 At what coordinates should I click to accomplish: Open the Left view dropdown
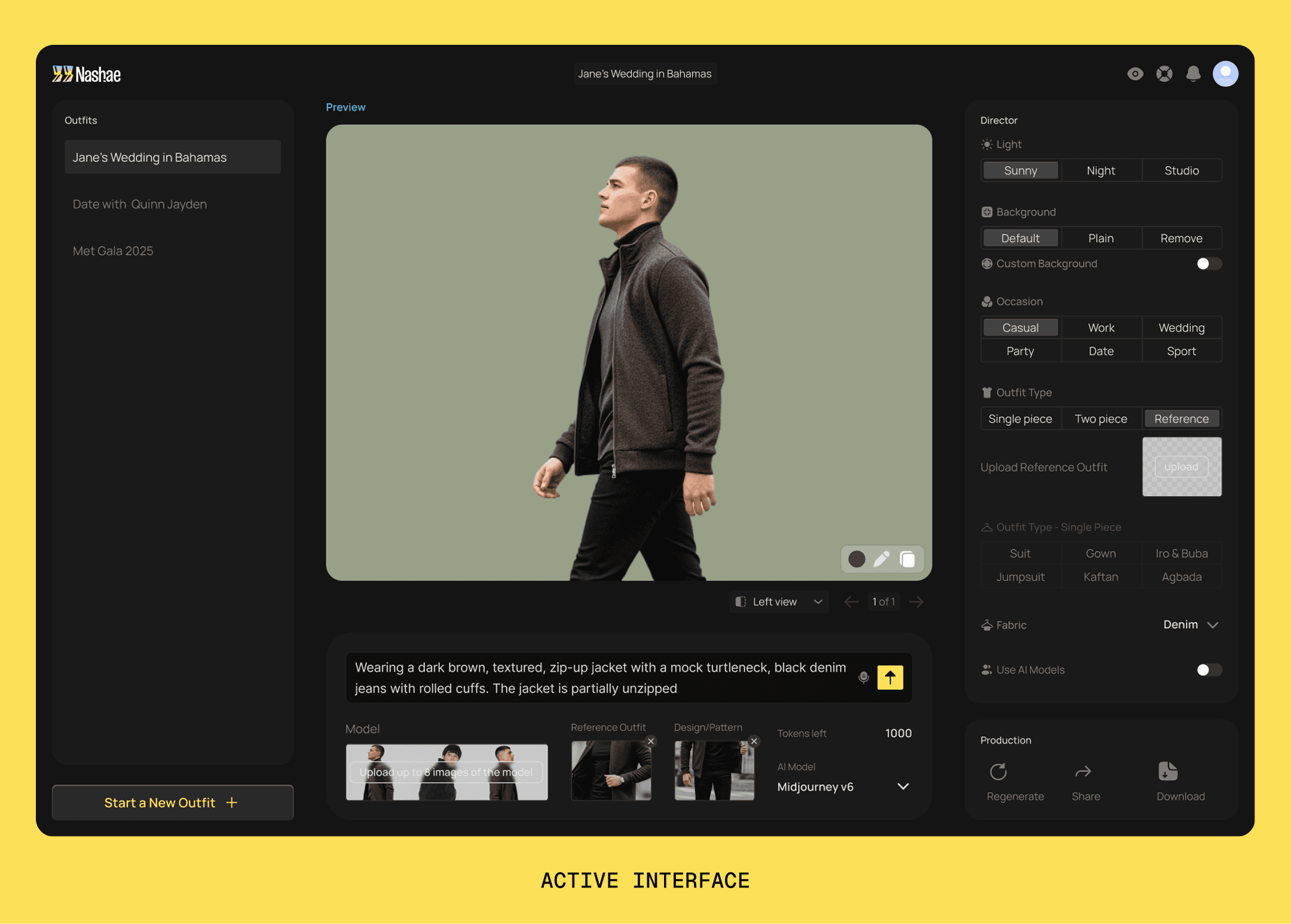(x=779, y=601)
